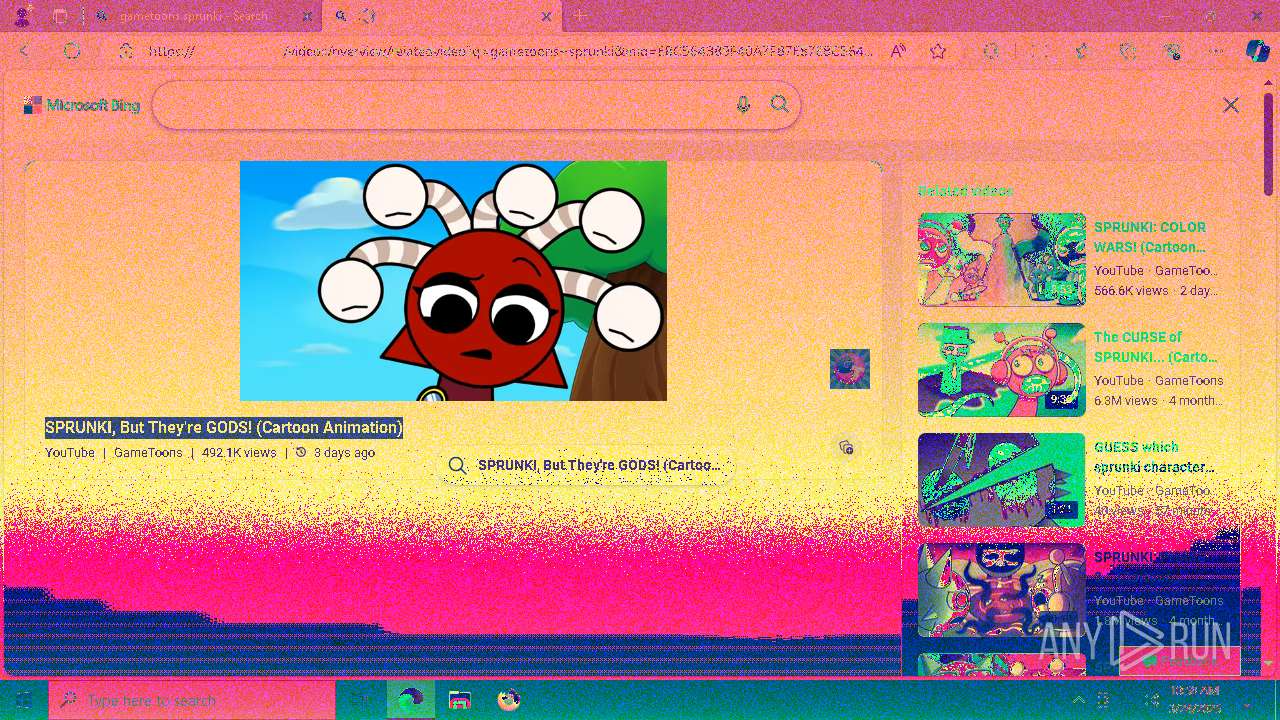Viewport: 1280px width, 720px height.
Task: Open a new tab with plus button
Action: click(580, 16)
